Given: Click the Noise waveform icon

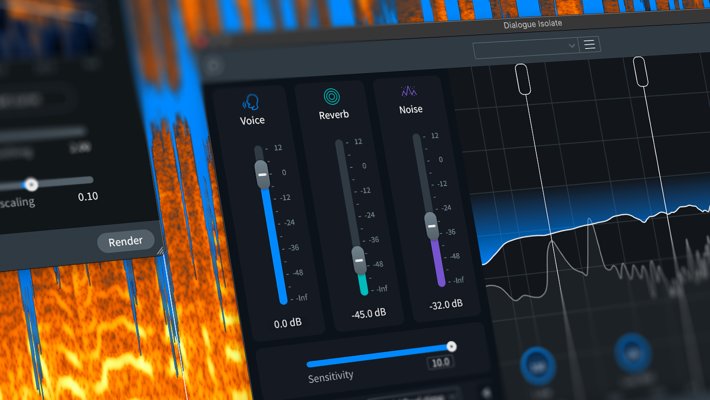Looking at the screenshot, I should click(x=411, y=90).
